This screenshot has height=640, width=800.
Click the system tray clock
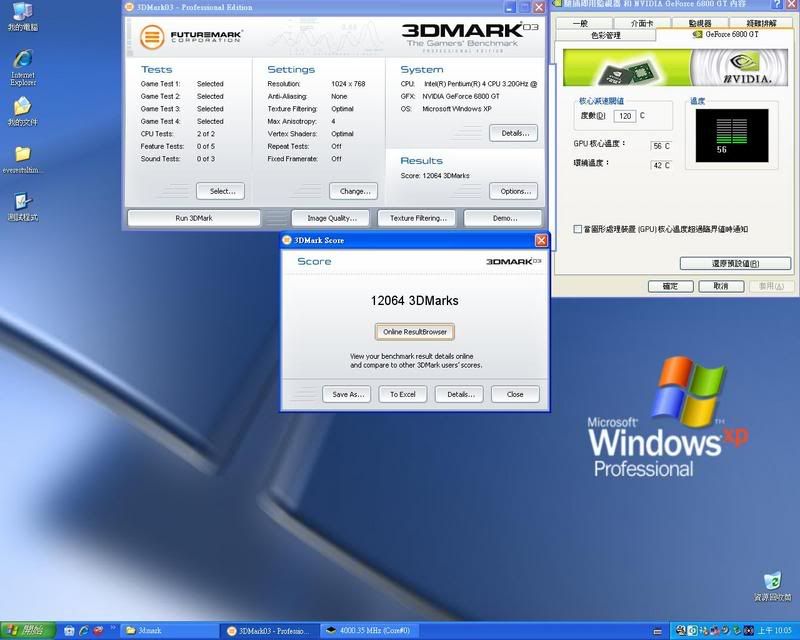click(x=774, y=631)
